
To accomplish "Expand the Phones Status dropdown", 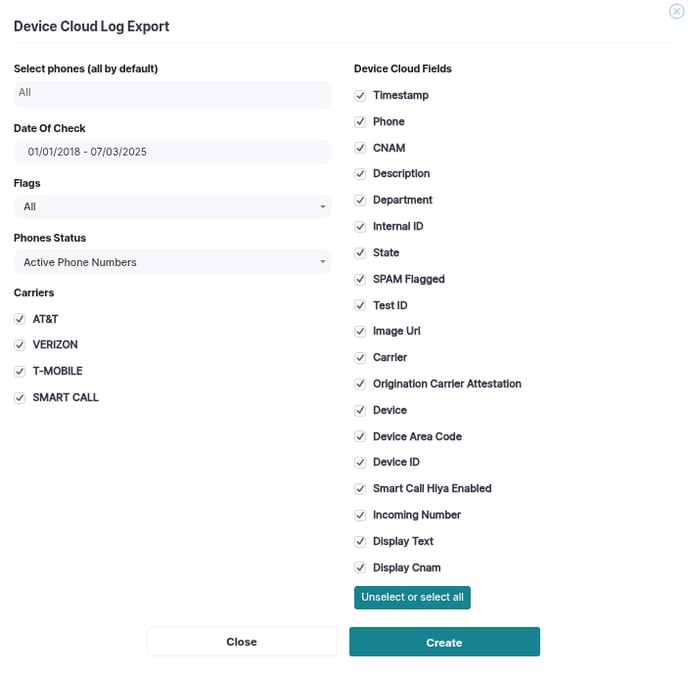I will click(x=172, y=262).
